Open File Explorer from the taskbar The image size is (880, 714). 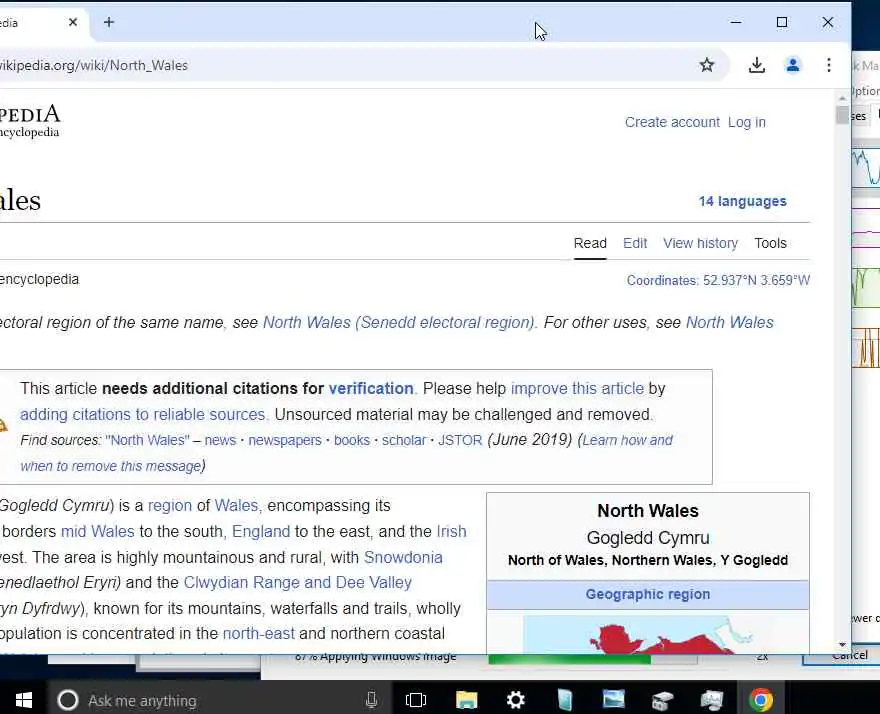pyautogui.click(x=466, y=700)
